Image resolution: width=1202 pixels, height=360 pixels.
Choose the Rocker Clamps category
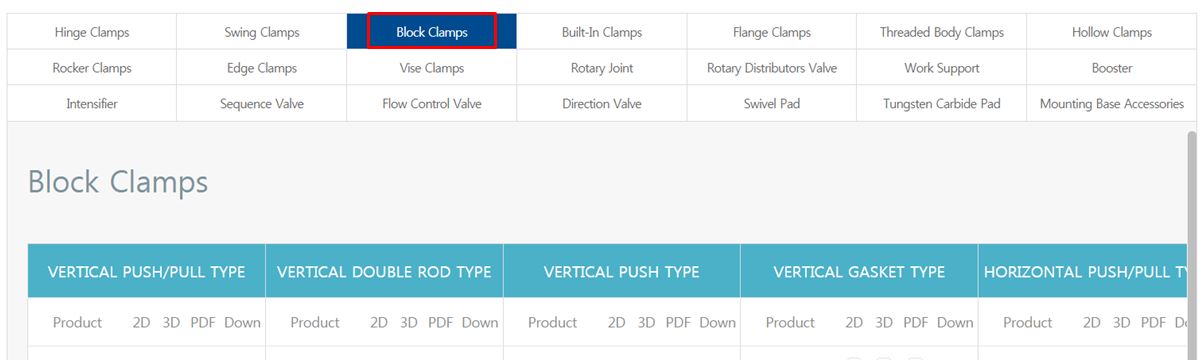coord(92,68)
